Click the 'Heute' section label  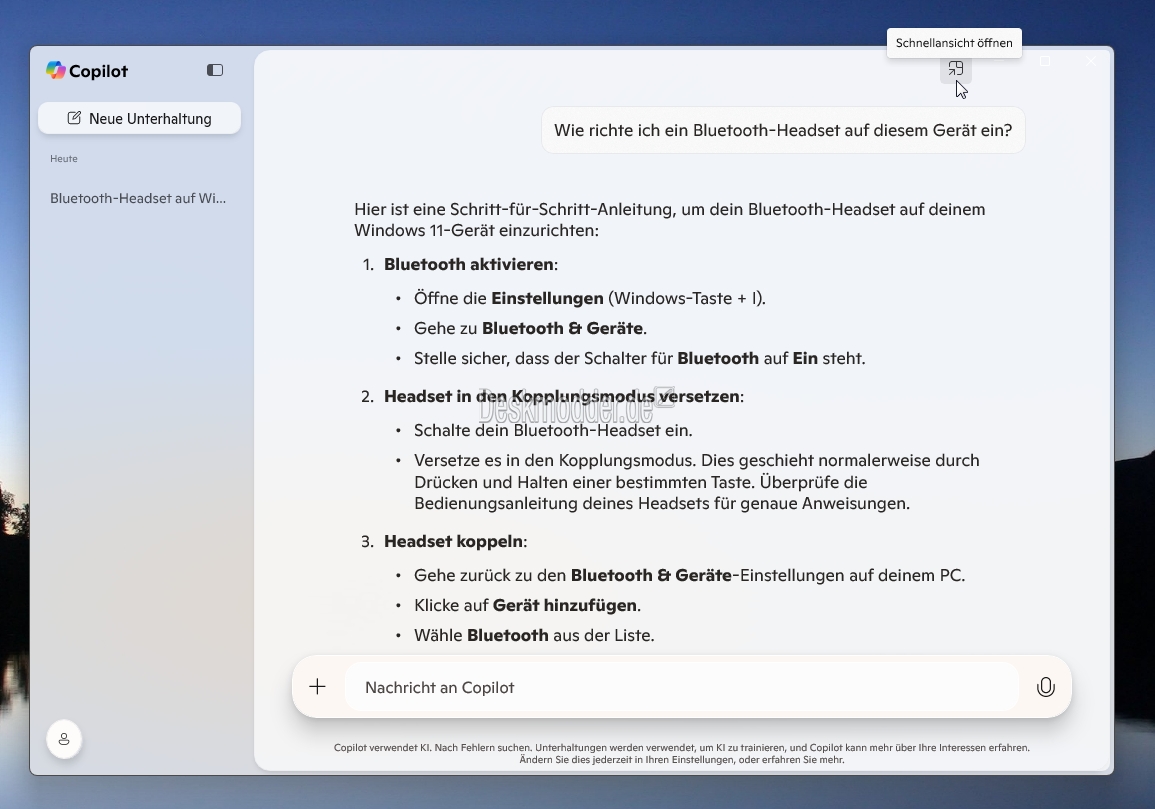[x=64, y=158]
